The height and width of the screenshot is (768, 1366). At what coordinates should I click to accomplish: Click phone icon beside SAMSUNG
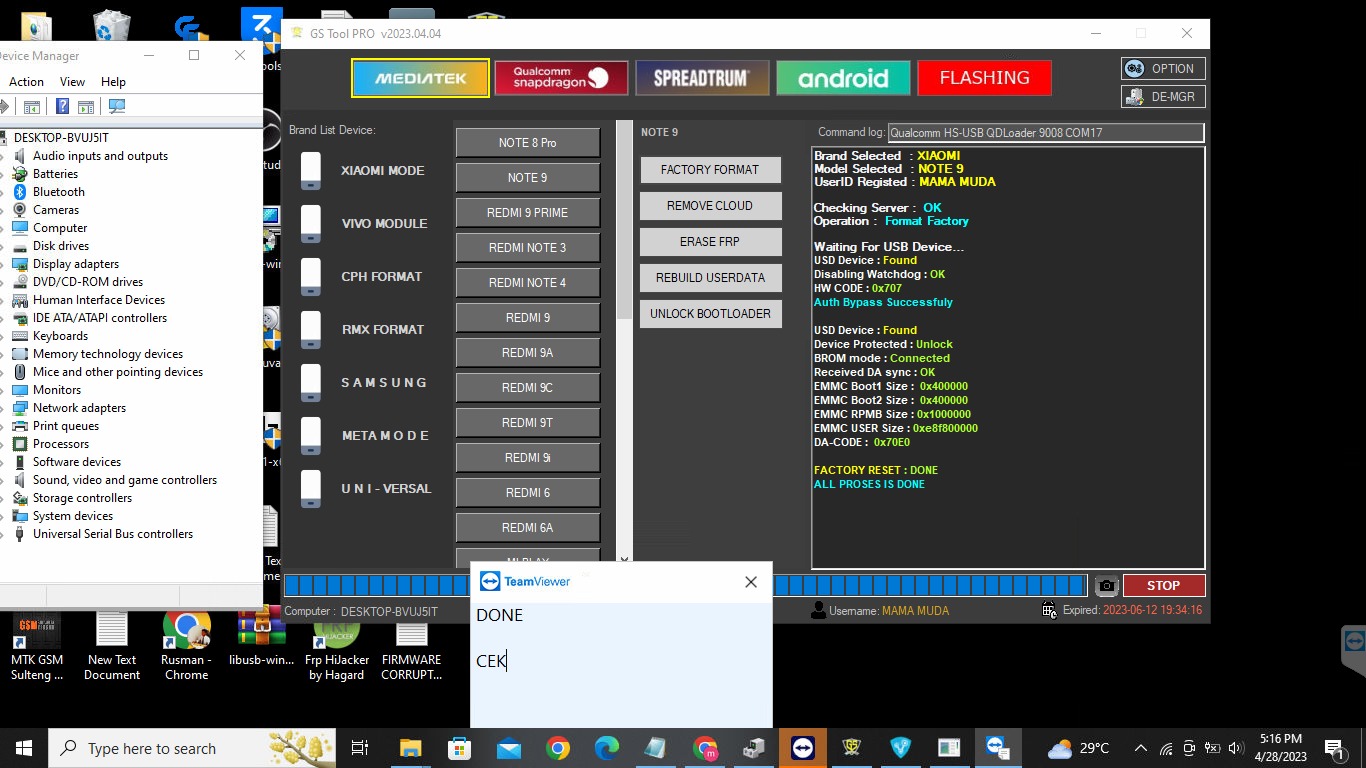(x=311, y=383)
